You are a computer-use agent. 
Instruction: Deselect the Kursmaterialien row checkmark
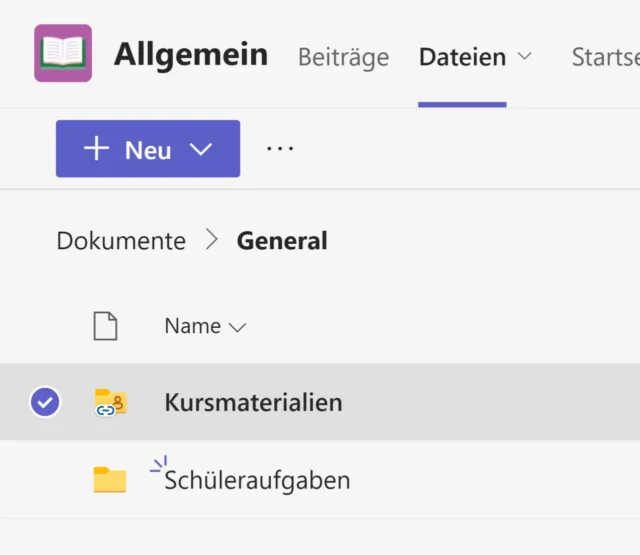click(x=45, y=402)
